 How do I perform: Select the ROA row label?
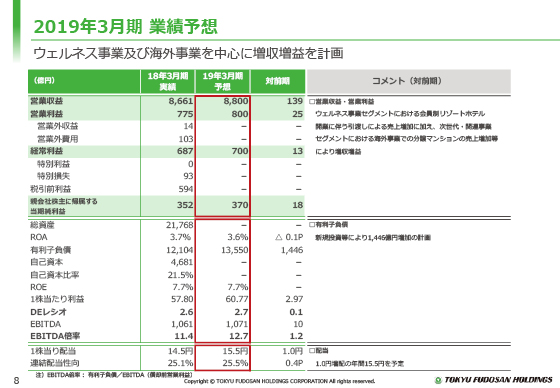point(39,238)
